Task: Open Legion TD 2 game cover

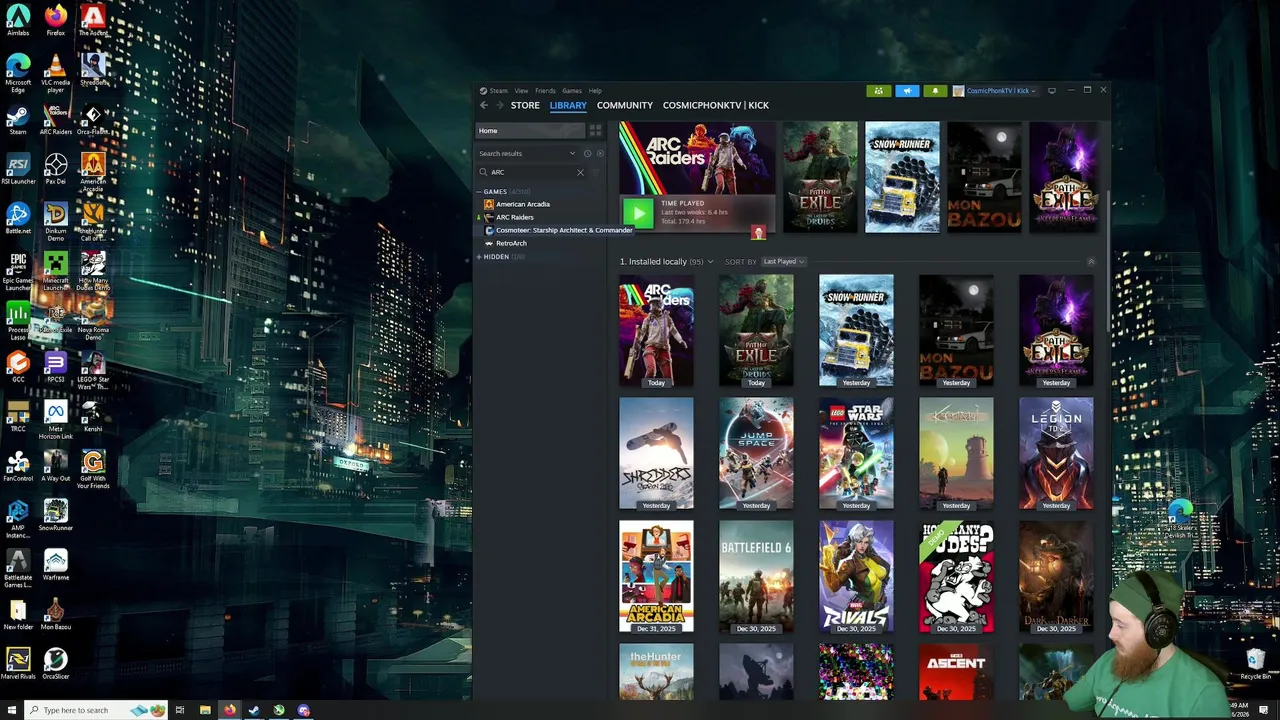Action: click(x=1056, y=454)
